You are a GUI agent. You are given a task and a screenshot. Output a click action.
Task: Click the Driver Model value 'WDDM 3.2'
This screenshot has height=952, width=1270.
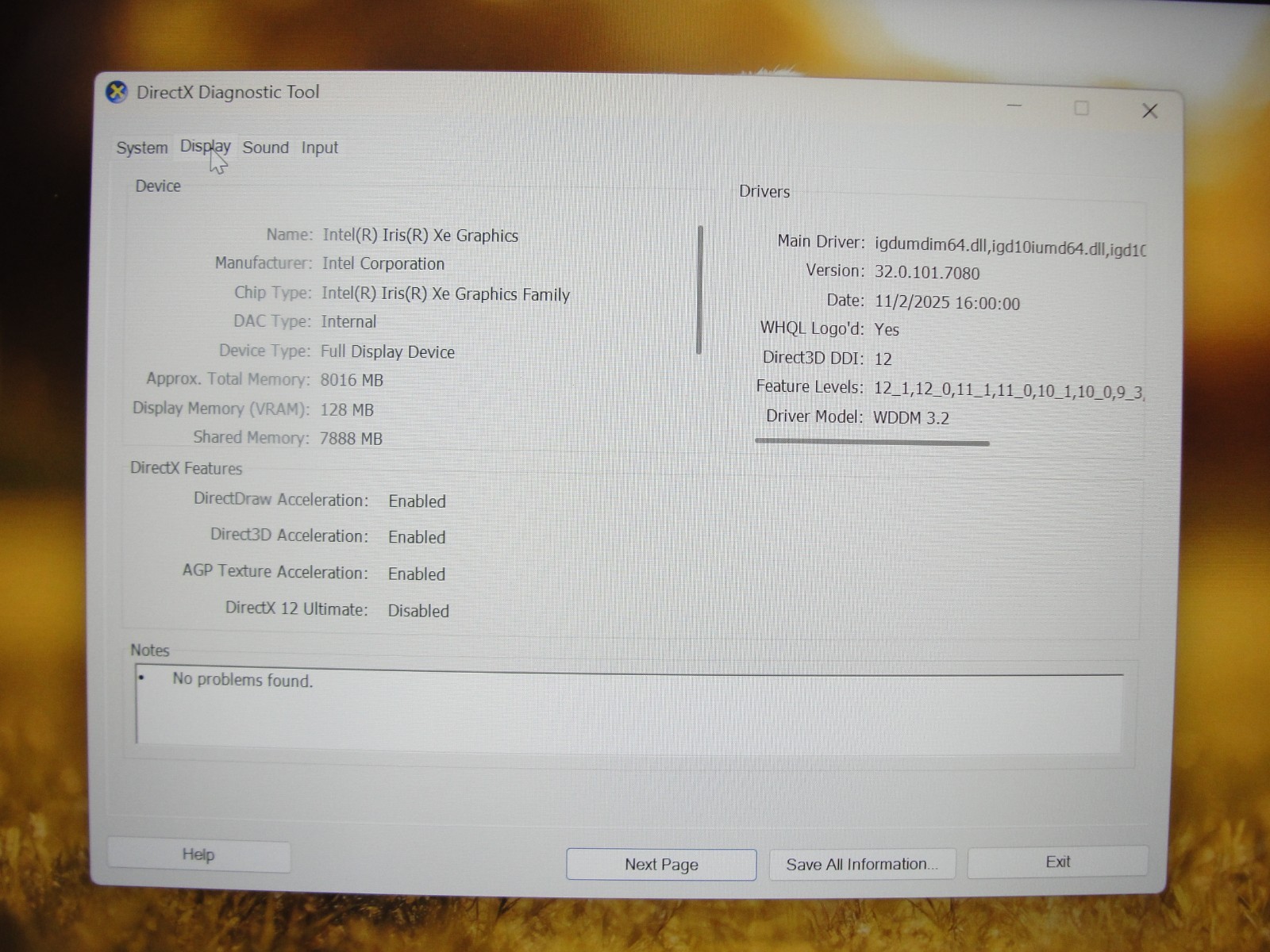tap(911, 418)
